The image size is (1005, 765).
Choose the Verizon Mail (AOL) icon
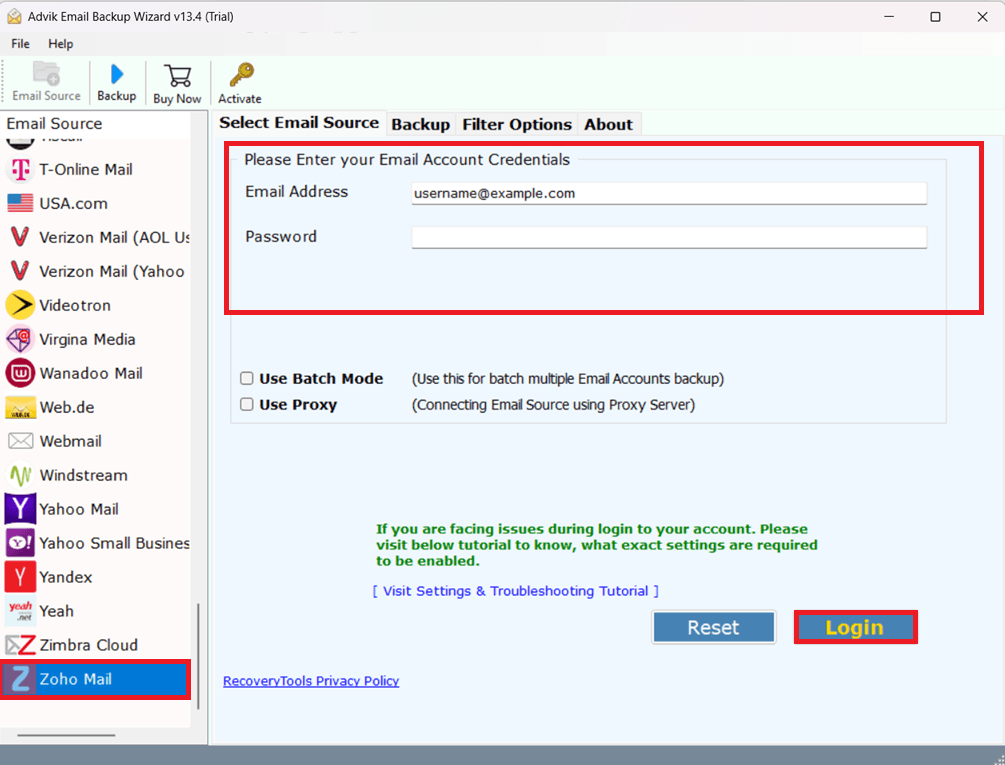pyautogui.click(x=20, y=237)
